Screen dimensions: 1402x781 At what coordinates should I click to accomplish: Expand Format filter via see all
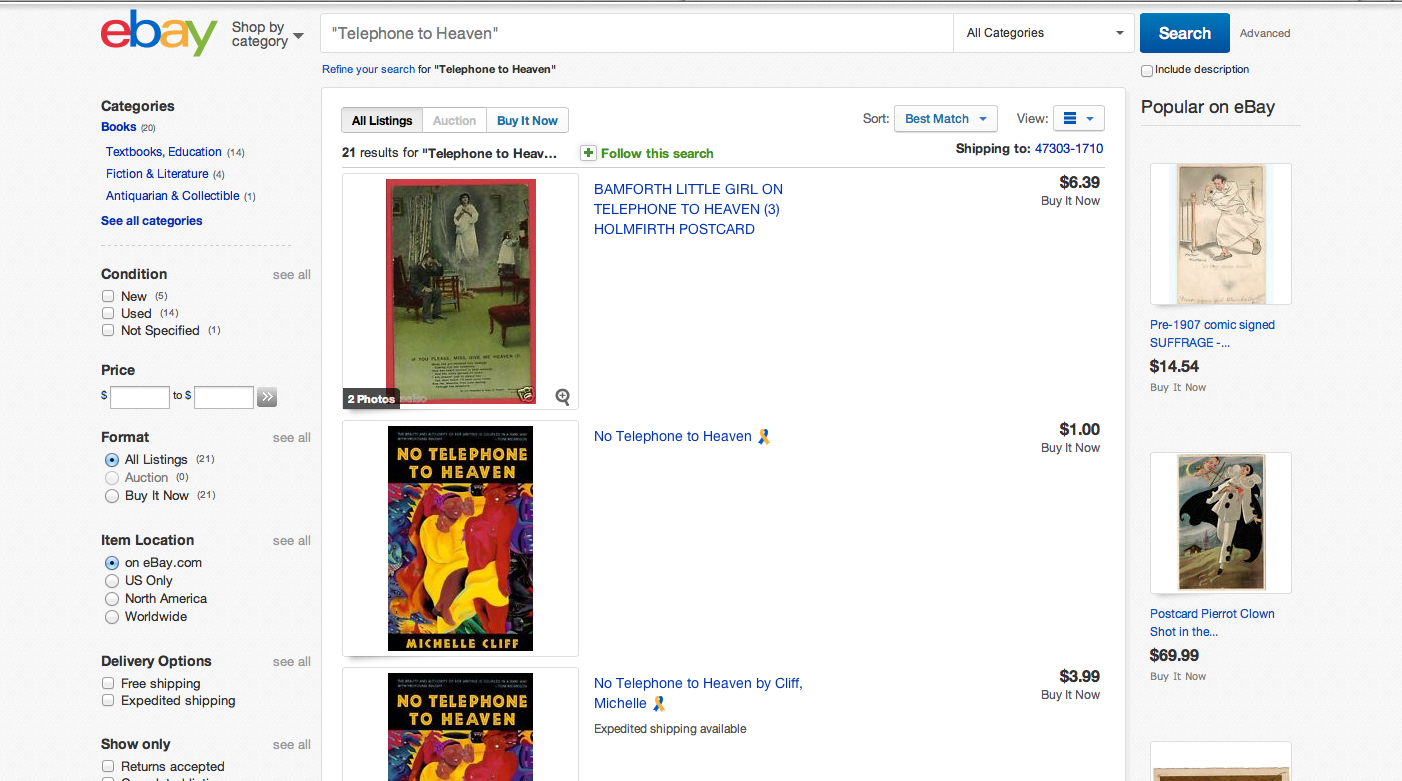[x=292, y=438]
